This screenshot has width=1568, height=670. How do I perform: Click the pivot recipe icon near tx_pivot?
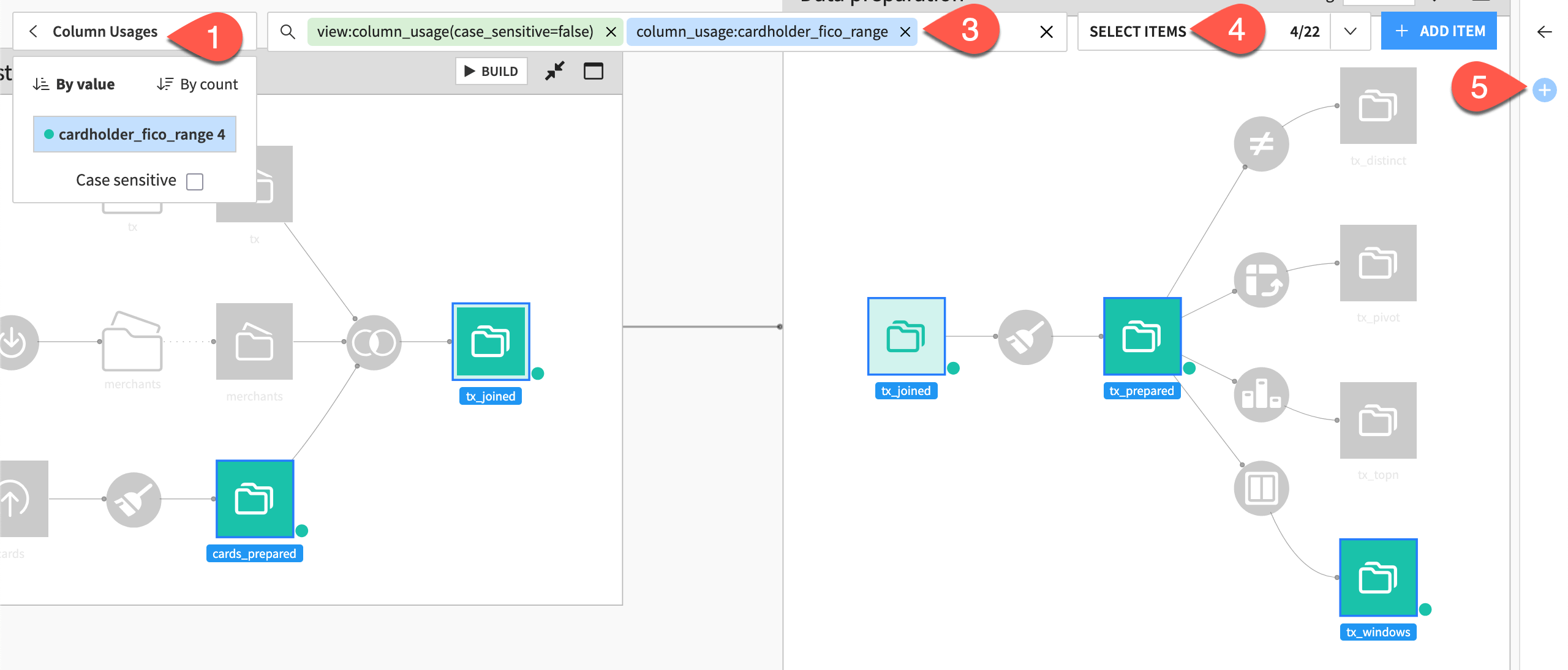pos(1261,280)
